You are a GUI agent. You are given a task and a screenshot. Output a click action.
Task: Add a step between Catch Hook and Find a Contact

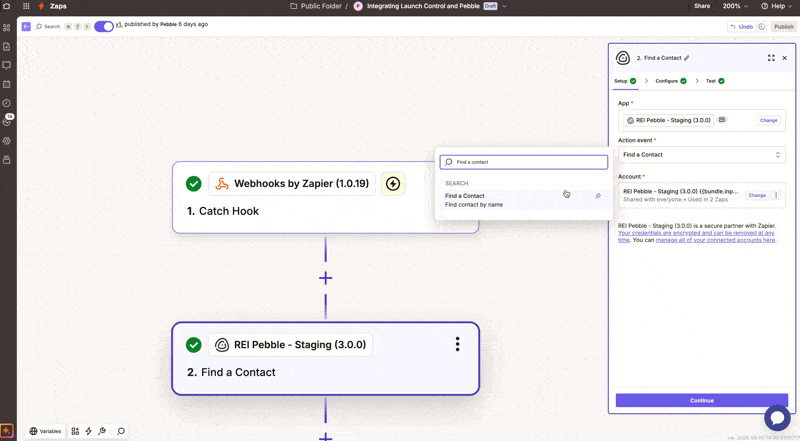click(x=326, y=278)
